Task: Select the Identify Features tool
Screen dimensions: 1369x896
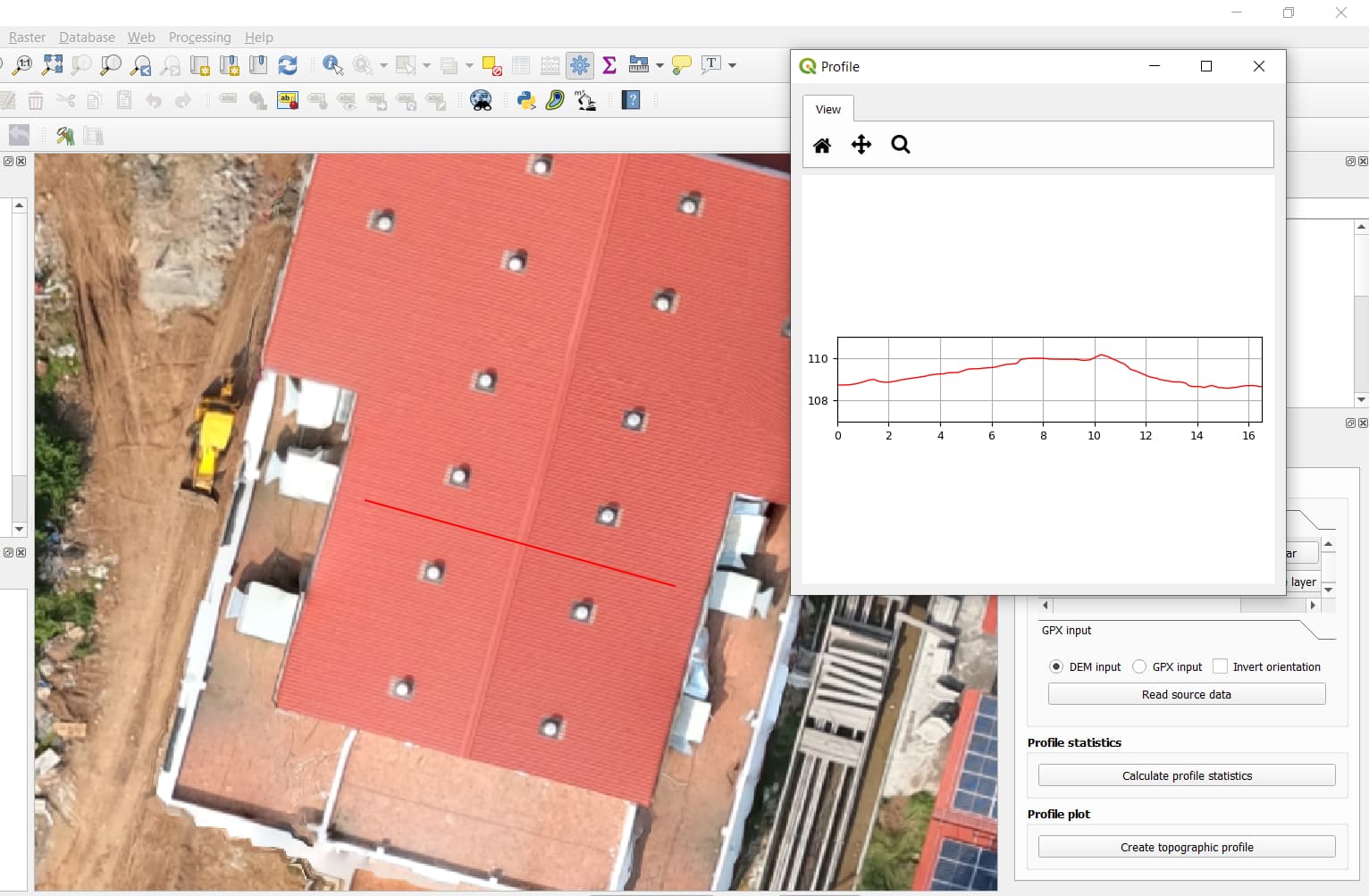Action: tap(332, 64)
